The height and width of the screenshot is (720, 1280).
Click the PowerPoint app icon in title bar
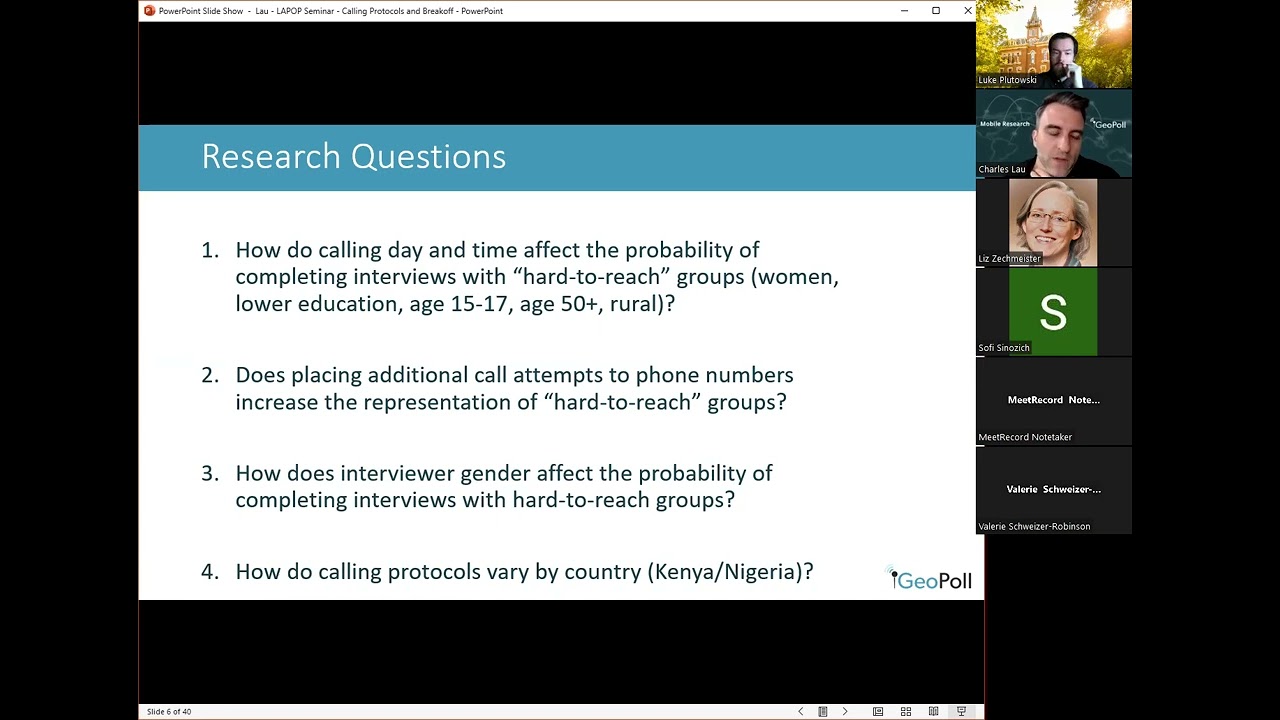(x=149, y=11)
